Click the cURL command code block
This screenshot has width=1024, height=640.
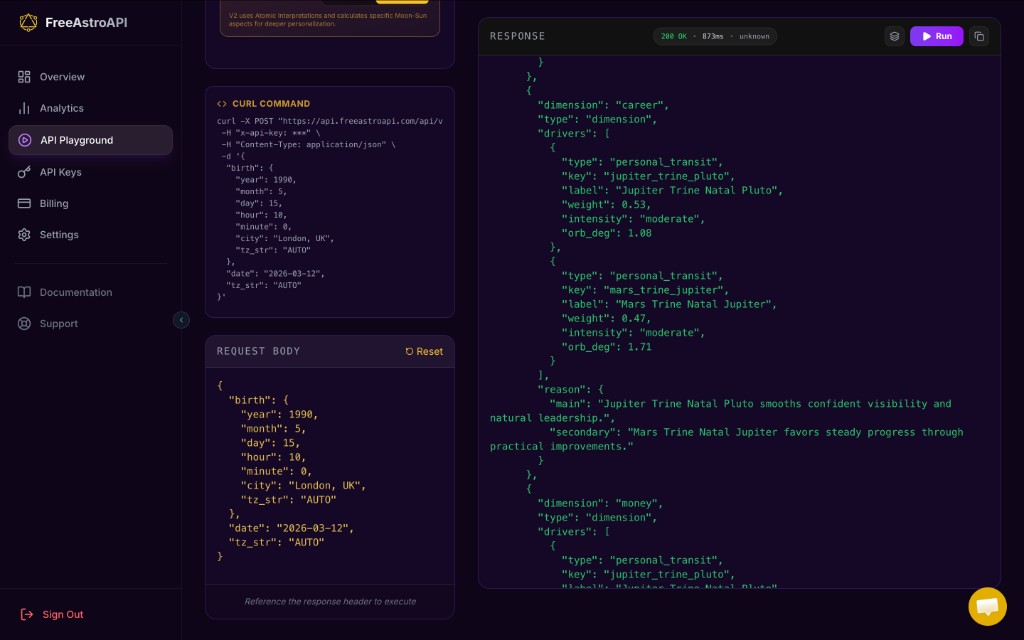329,210
